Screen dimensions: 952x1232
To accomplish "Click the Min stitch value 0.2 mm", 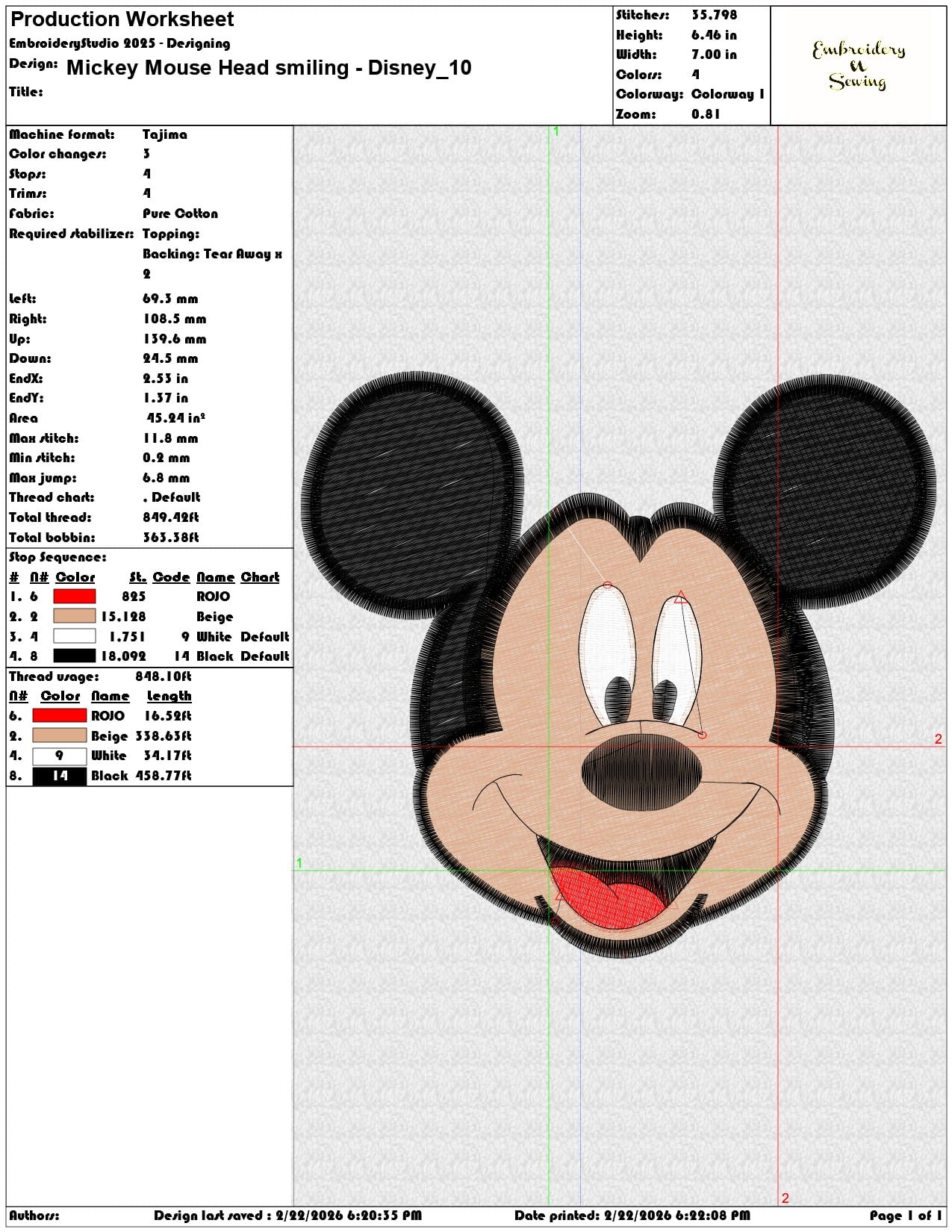I will 167,458.
